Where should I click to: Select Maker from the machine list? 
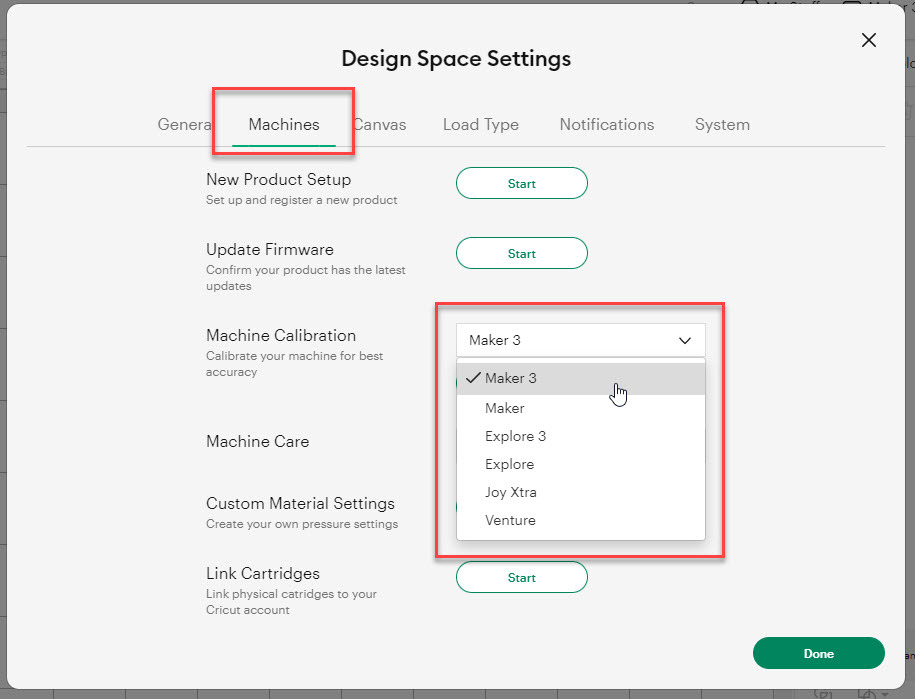point(505,408)
